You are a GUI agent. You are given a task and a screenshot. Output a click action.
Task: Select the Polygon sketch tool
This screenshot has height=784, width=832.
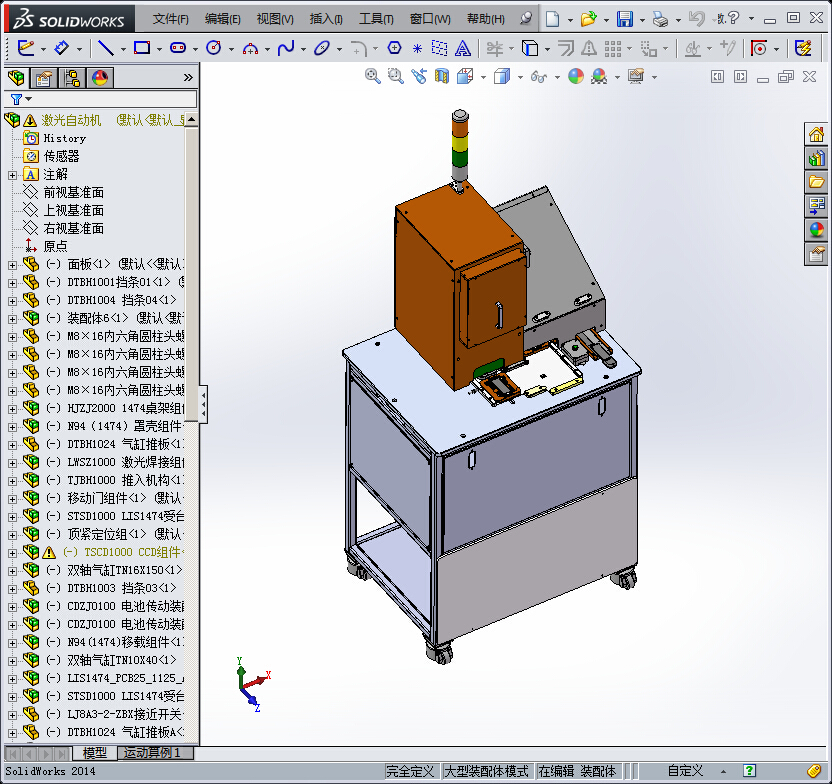(394, 48)
